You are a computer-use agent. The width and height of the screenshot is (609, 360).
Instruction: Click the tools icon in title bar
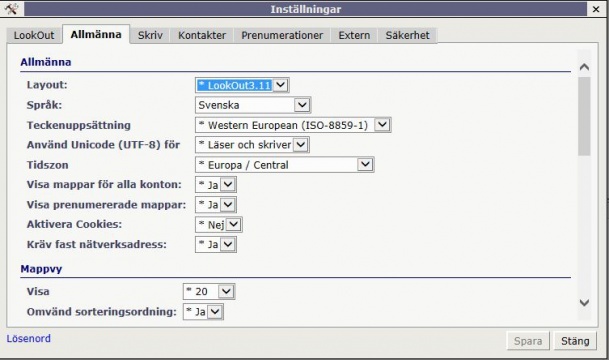coord(12,9)
